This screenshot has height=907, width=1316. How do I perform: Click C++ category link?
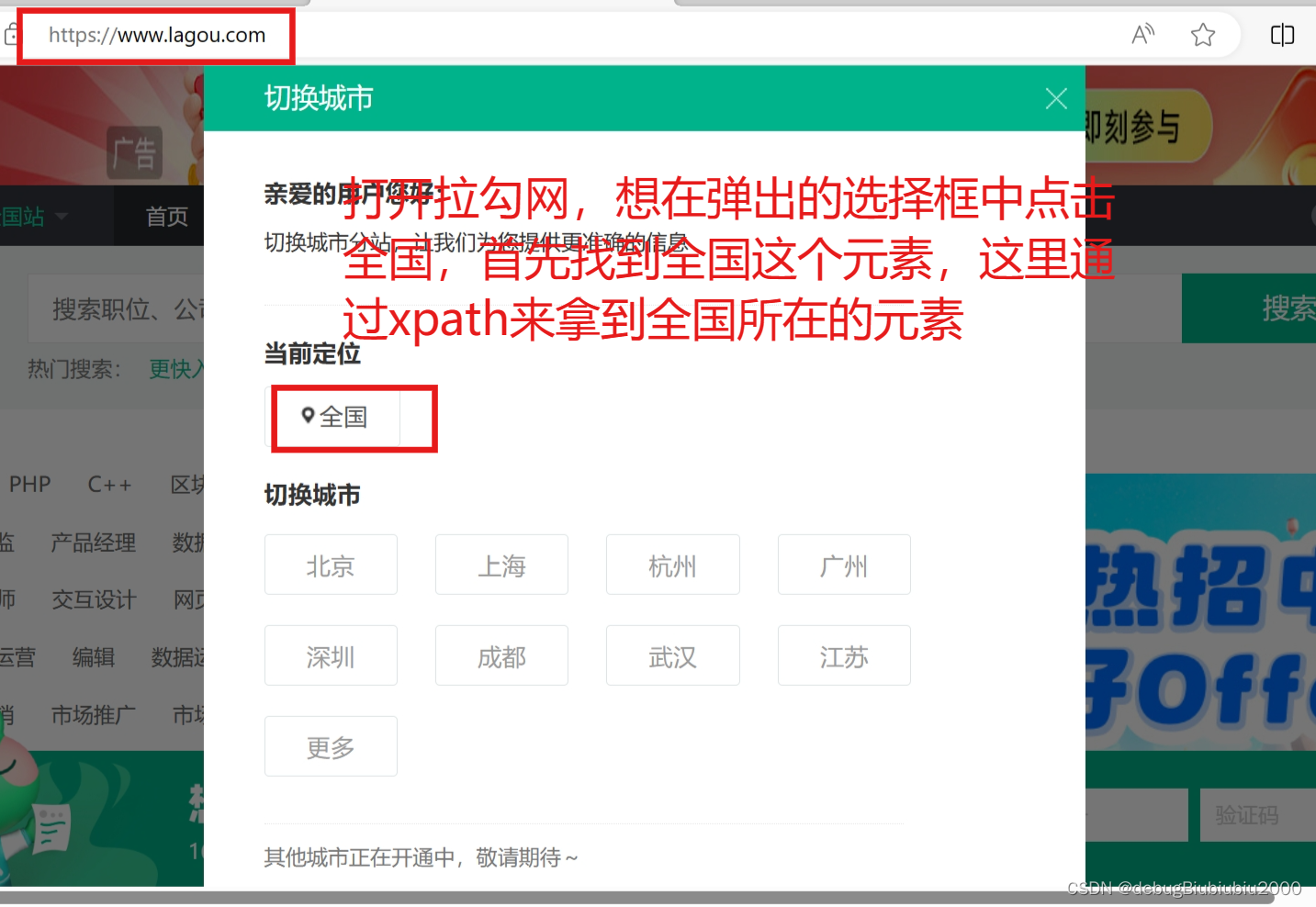tap(109, 484)
